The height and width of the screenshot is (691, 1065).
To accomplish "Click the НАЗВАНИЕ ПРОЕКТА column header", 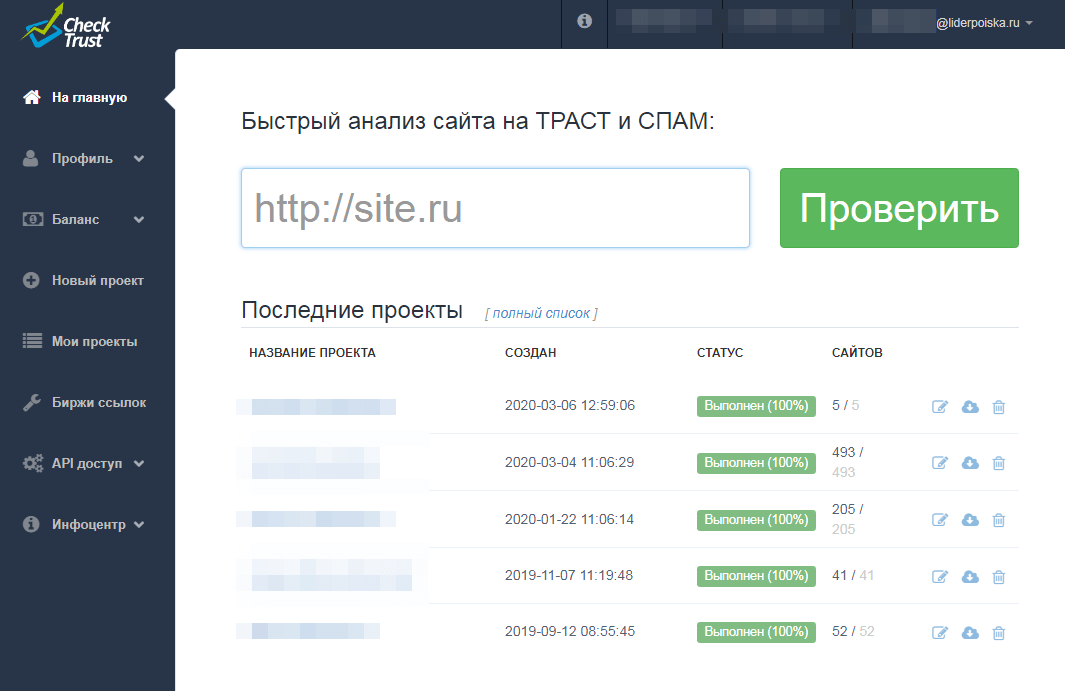I will point(312,353).
